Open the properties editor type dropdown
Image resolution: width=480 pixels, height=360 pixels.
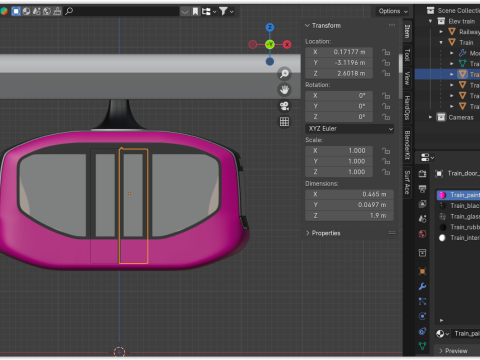click(x=427, y=157)
